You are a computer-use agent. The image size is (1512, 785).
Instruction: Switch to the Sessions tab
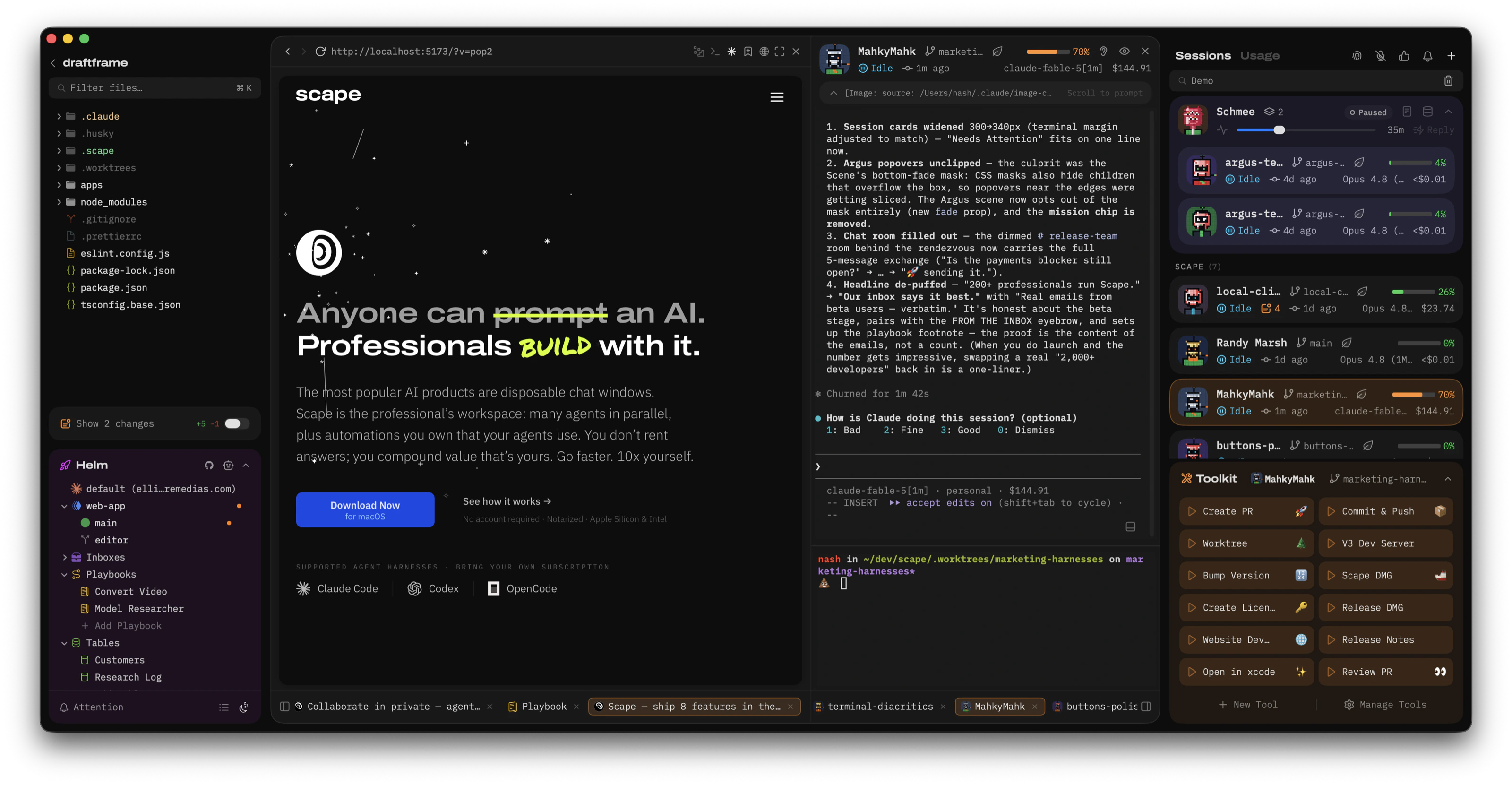[1203, 56]
